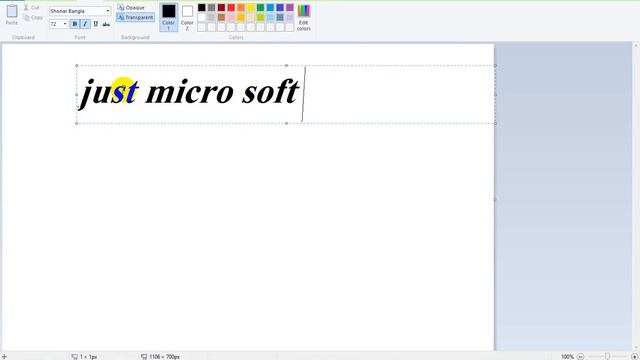
Task: Pick the brown palette swatch
Action: [221, 17]
